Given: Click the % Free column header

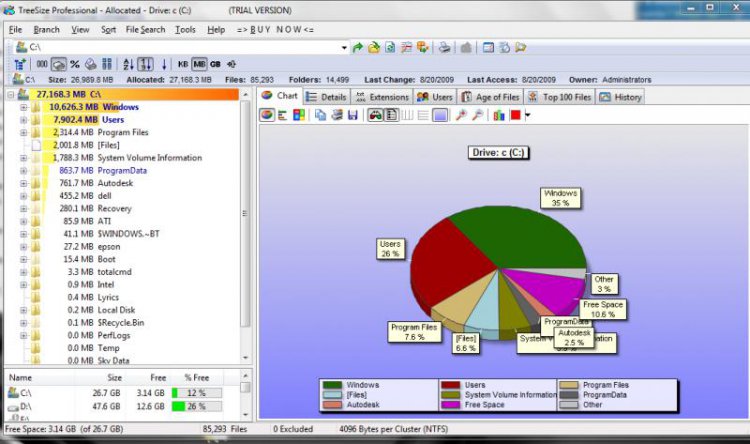Looking at the screenshot, I should [x=197, y=378].
